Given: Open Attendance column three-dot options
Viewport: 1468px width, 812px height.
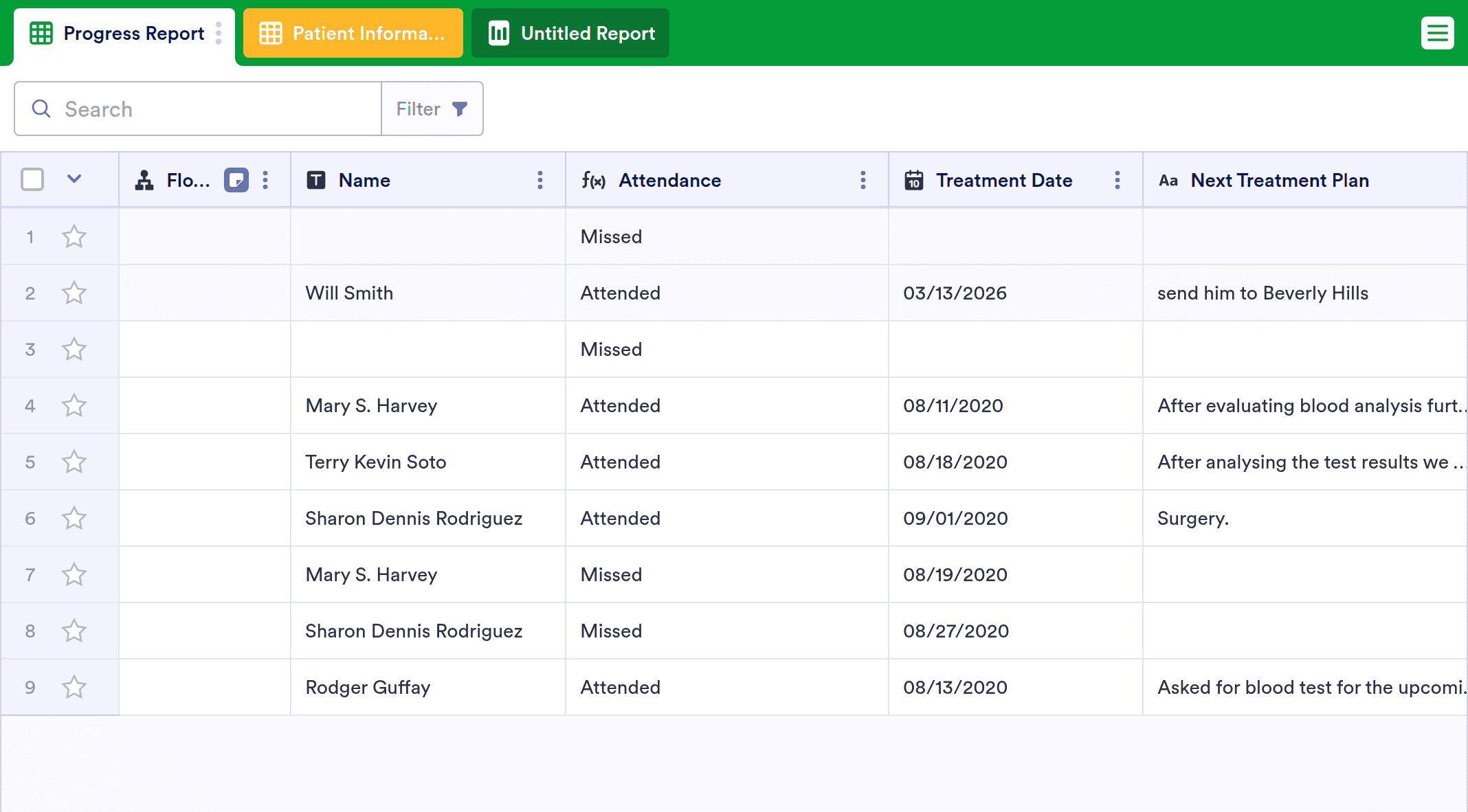Looking at the screenshot, I should pyautogui.click(x=863, y=180).
